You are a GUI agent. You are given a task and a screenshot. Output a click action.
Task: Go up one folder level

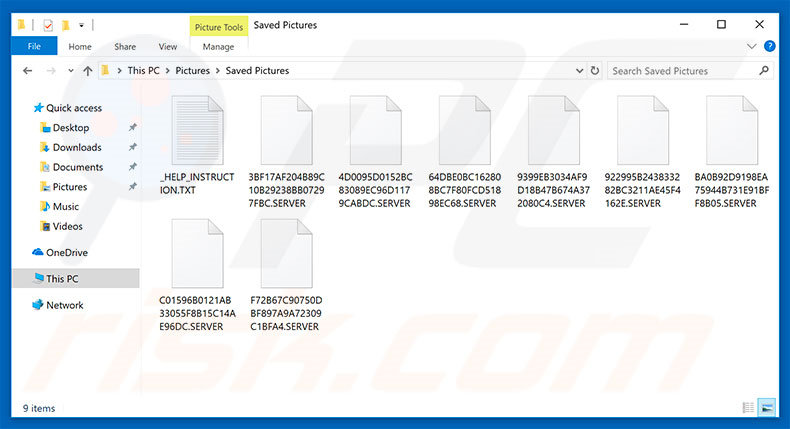click(88, 71)
